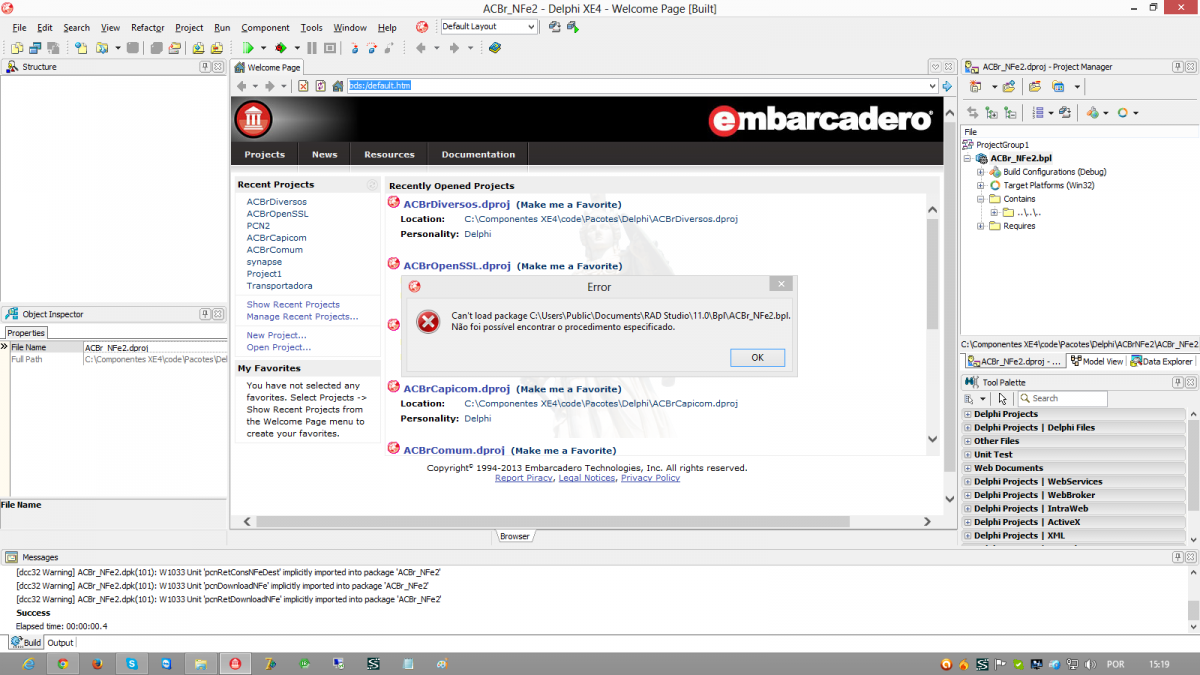Expand Web Documents category in Tool Palette
Screen dimensions: 1200x675
[968, 468]
